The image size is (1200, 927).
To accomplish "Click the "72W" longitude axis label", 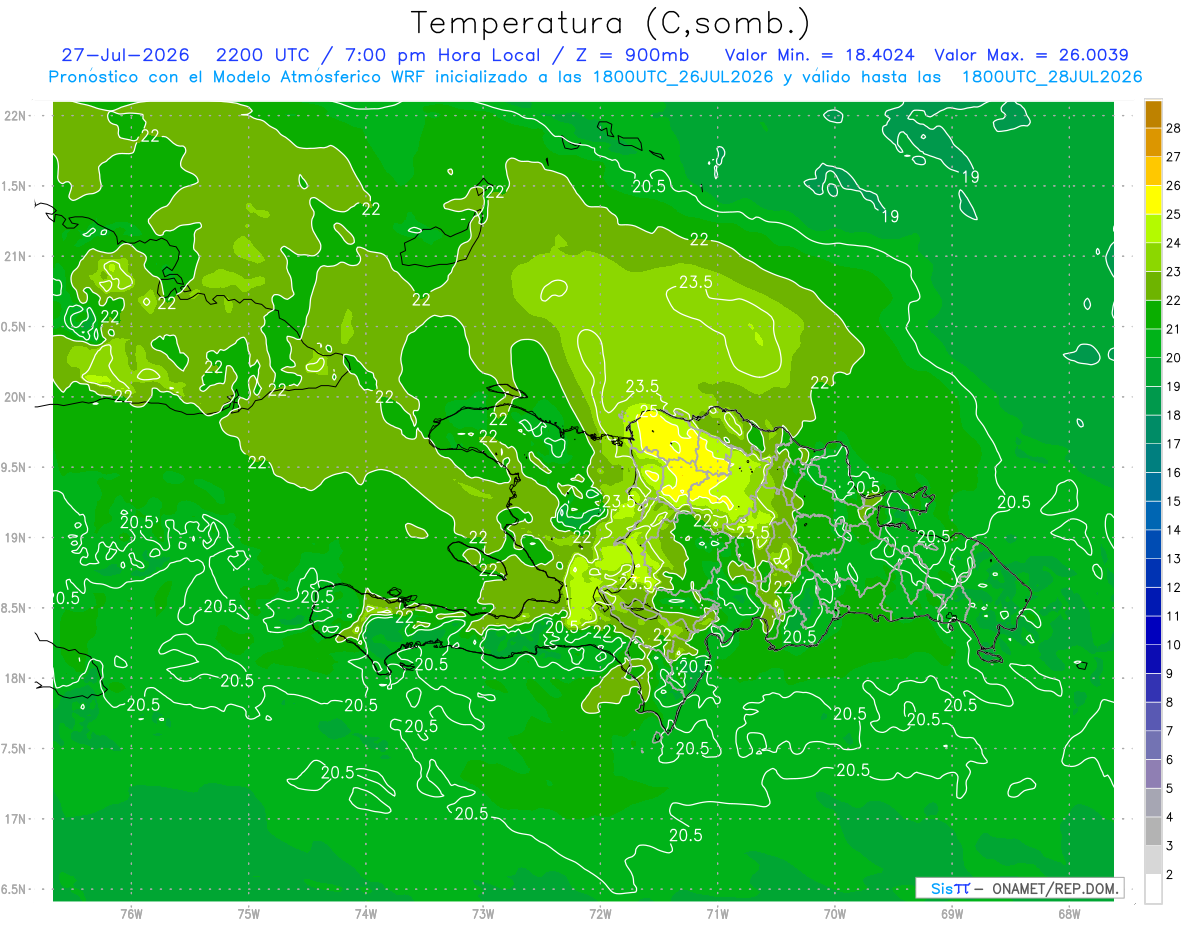I will (600, 913).
